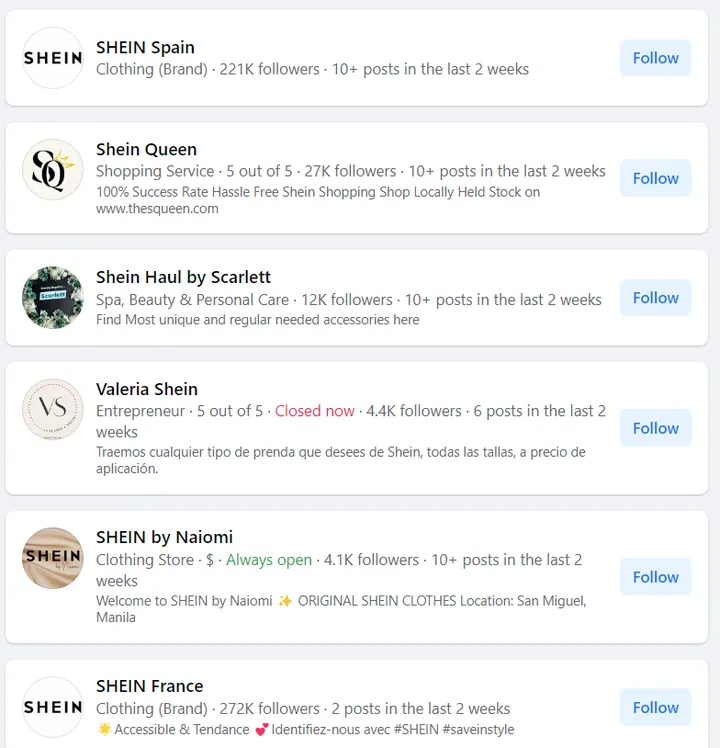Click the SHEIN France profile logo
This screenshot has width=720, height=748.
(52, 707)
